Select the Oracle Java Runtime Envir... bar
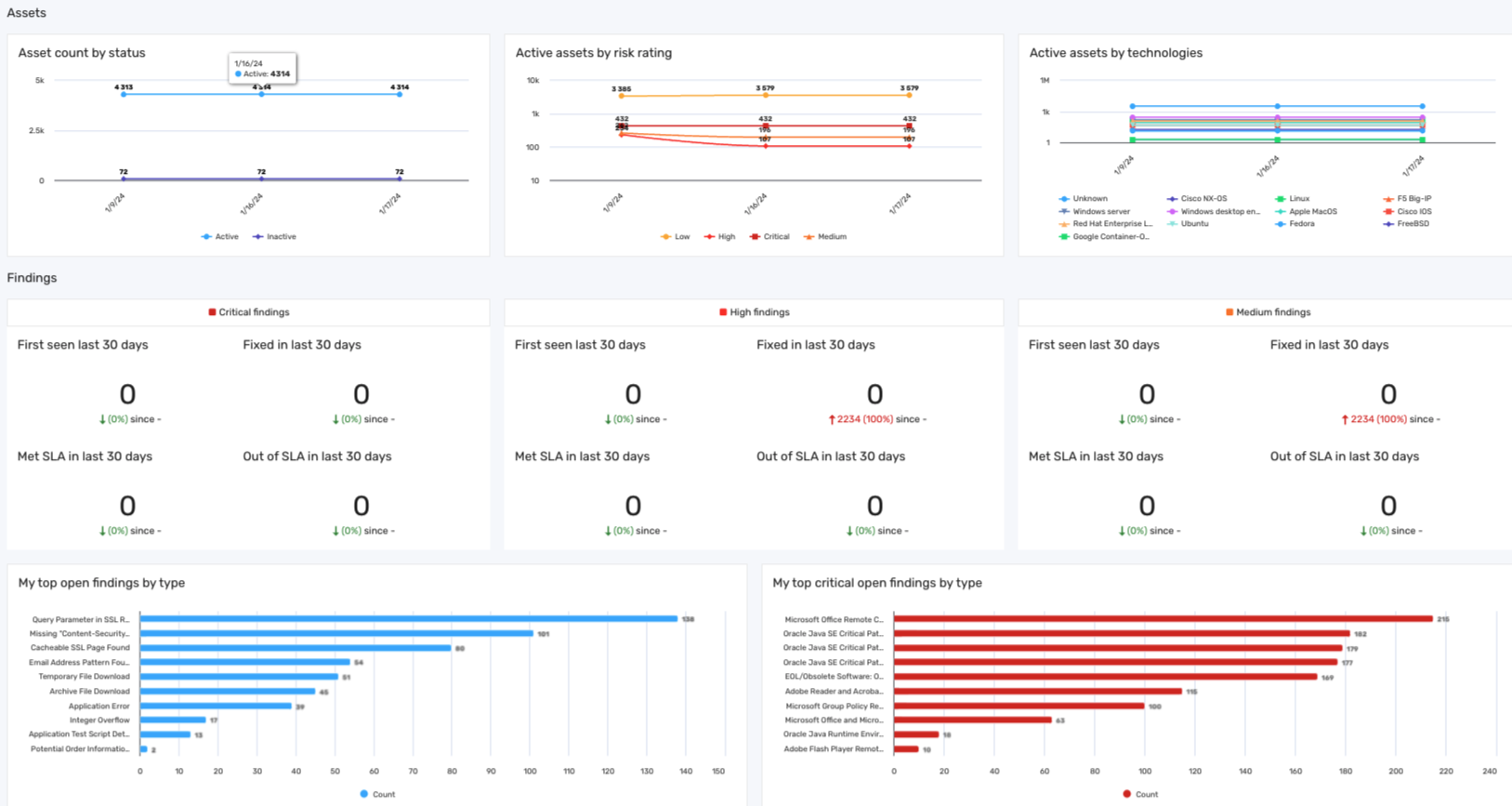 (916, 734)
